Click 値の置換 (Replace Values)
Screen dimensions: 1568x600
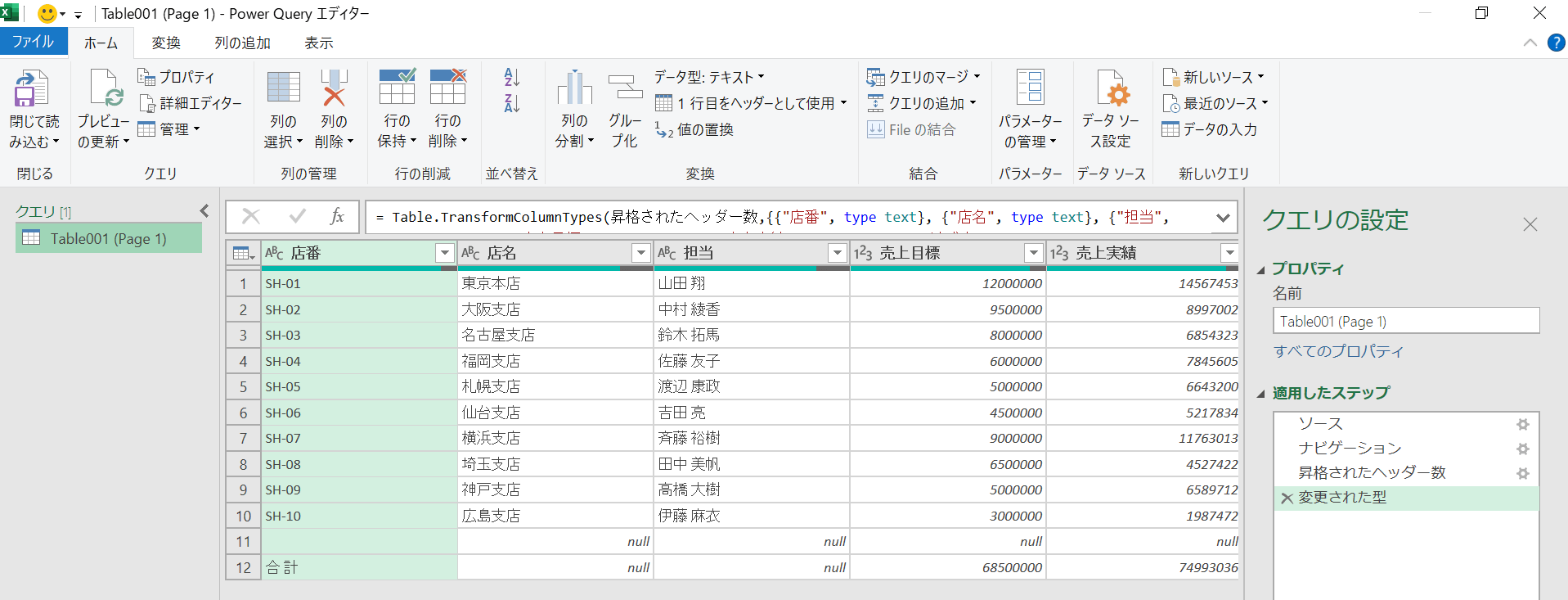coord(694,129)
